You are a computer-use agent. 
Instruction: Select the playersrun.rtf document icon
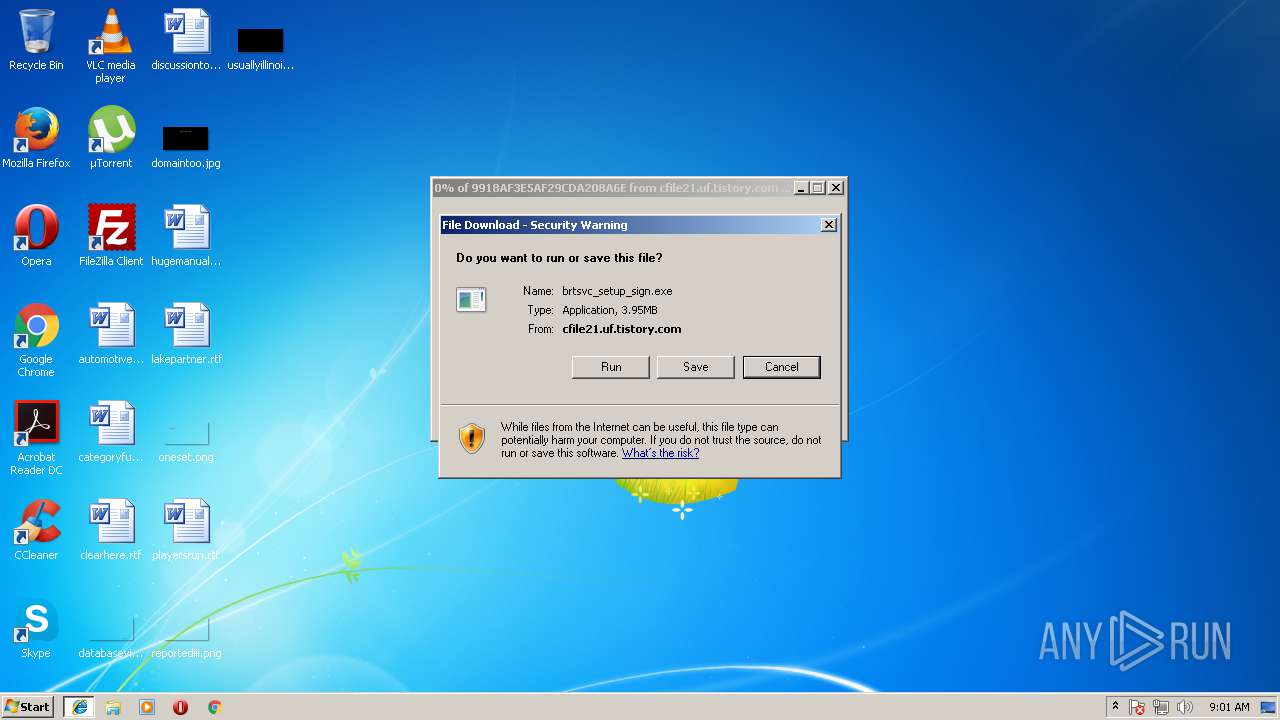(x=186, y=530)
